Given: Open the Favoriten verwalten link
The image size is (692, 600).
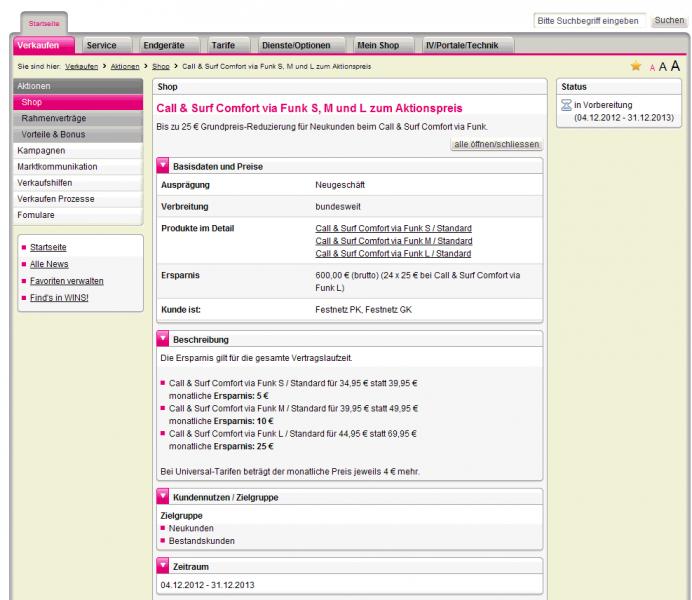Looking at the screenshot, I should (x=67, y=281).
